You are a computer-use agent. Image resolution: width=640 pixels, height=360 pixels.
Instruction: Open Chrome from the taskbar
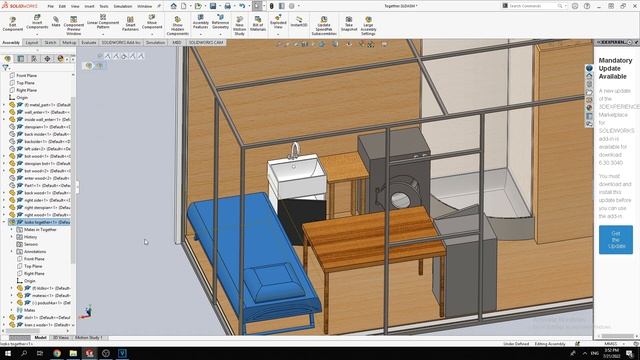click(x=57, y=353)
